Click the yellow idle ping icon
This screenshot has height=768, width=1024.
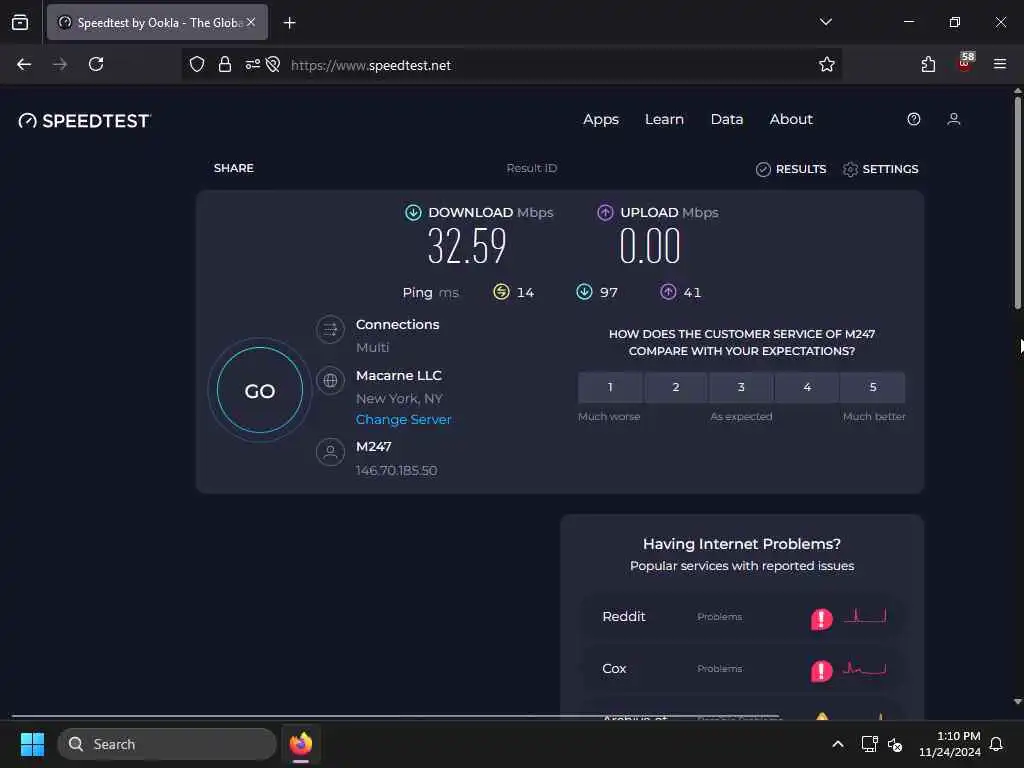(501, 291)
